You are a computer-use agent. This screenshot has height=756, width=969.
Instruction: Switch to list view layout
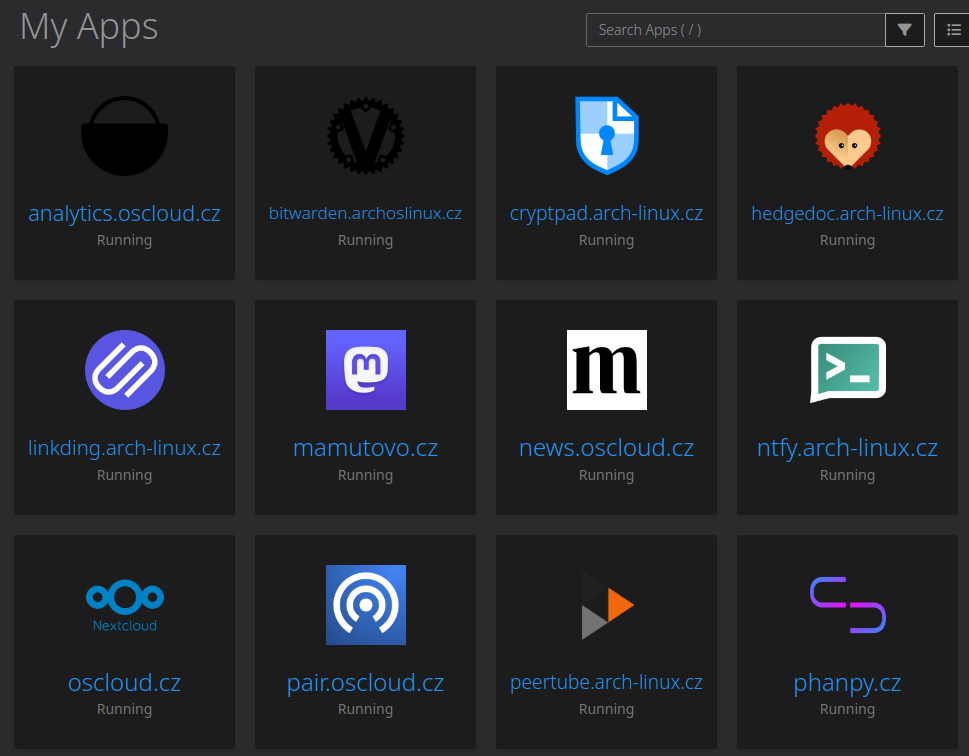pyautogui.click(x=953, y=30)
